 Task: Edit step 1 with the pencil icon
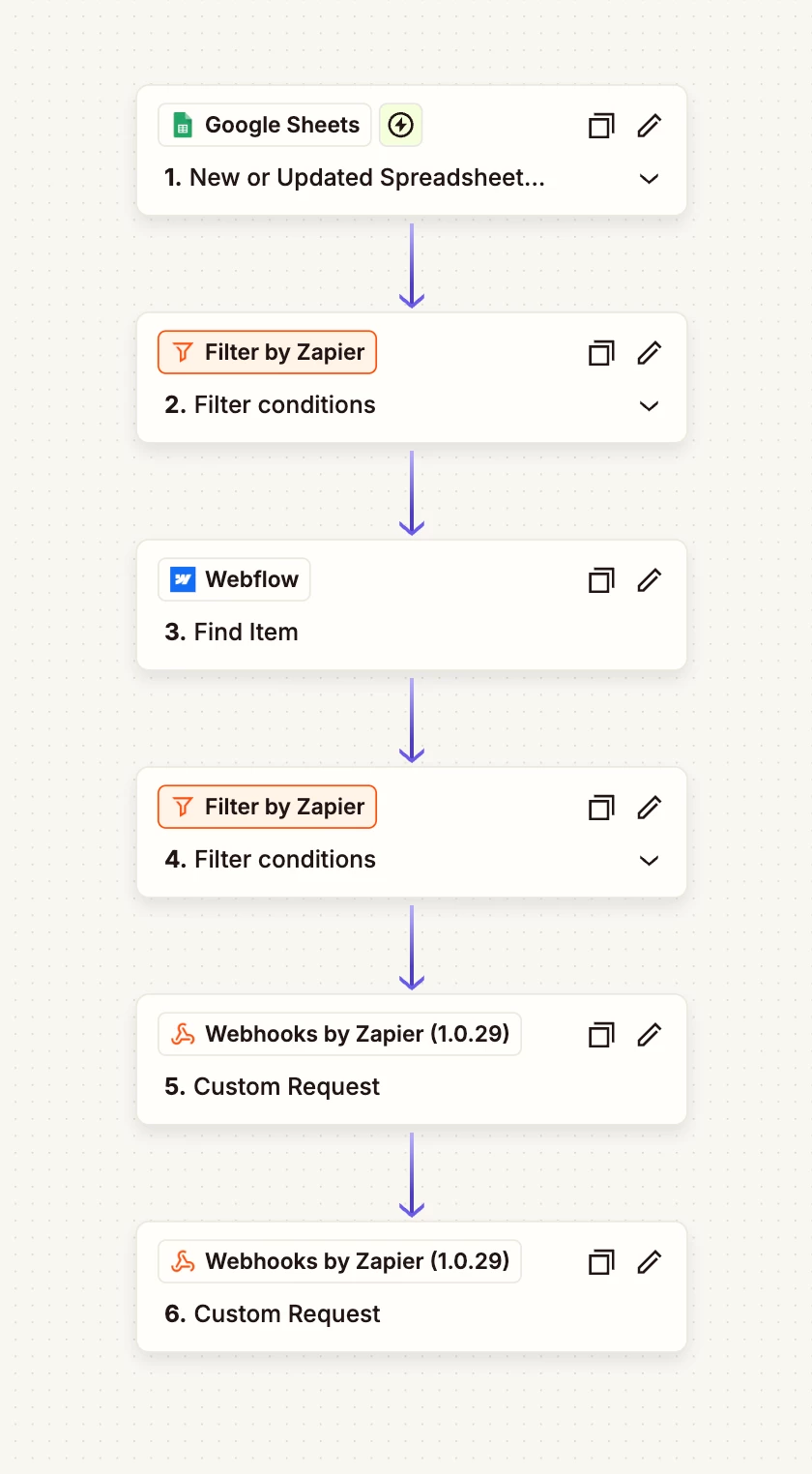650,126
